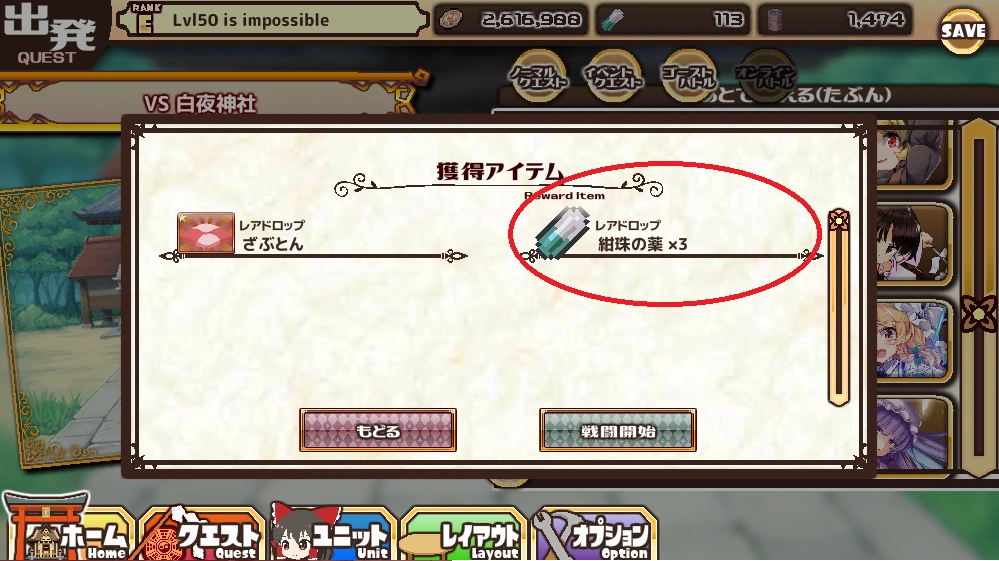
Task: Open the クエスト Quest menu
Action: tap(202, 534)
